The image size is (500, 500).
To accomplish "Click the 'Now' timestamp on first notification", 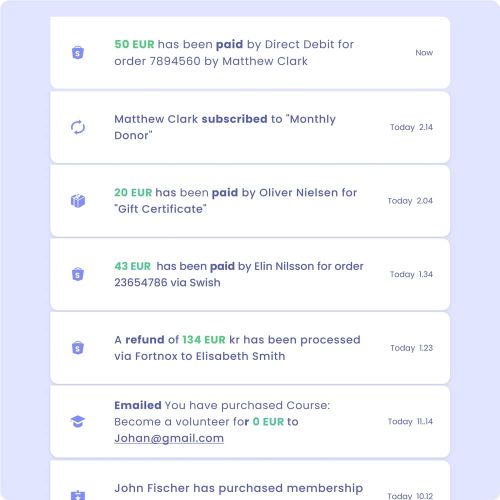I will tap(424, 53).
